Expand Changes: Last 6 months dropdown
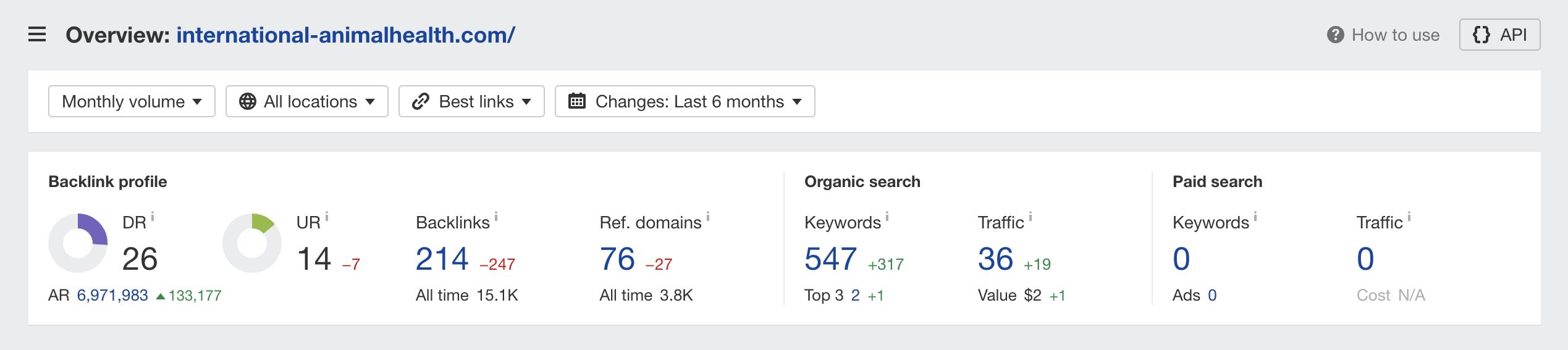The height and width of the screenshot is (350, 1568). [685, 101]
